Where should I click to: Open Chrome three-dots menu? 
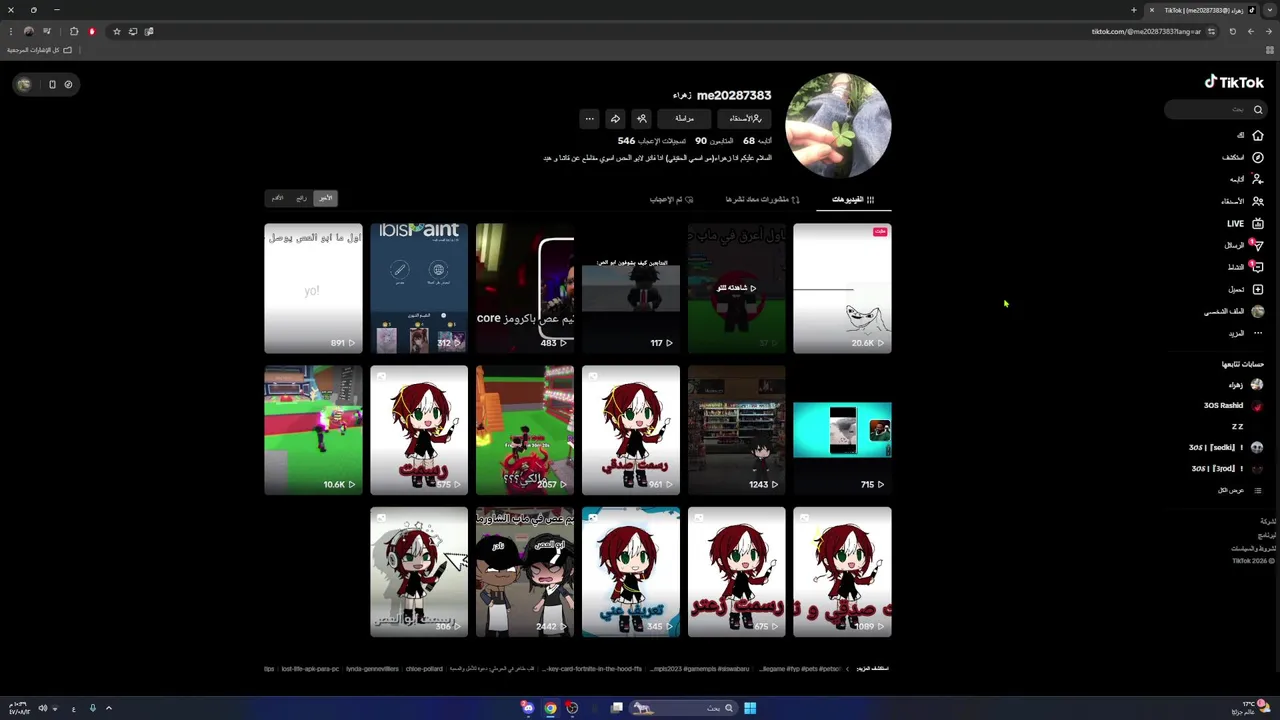tap(11, 31)
